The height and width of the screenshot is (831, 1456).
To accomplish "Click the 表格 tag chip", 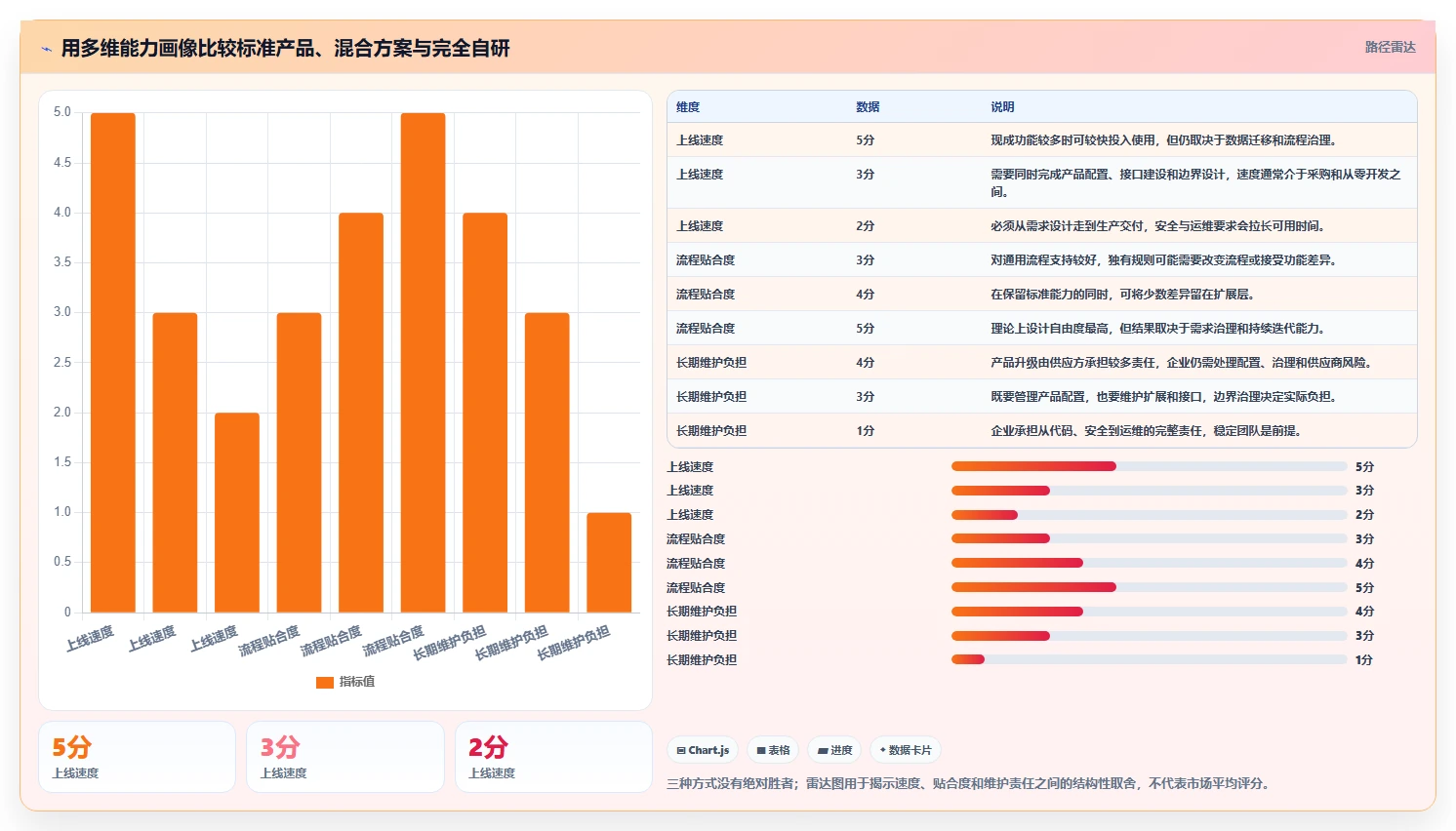I will (773, 750).
